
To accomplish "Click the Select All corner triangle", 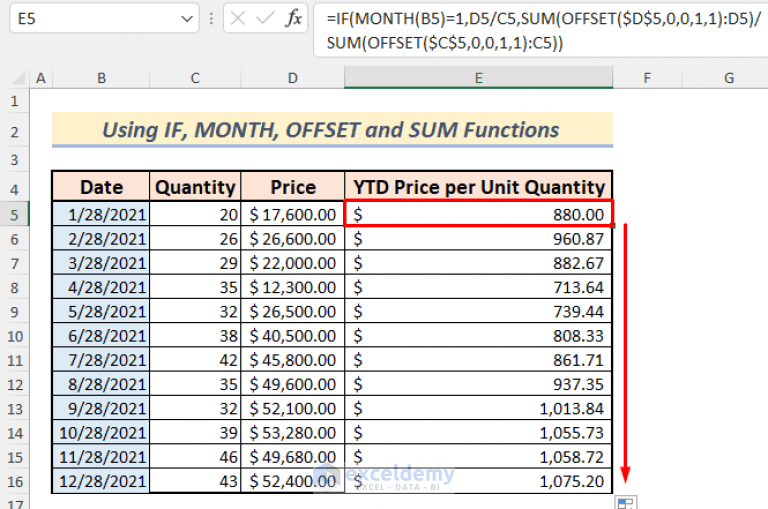I will pyautogui.click(x=19, y=78).
